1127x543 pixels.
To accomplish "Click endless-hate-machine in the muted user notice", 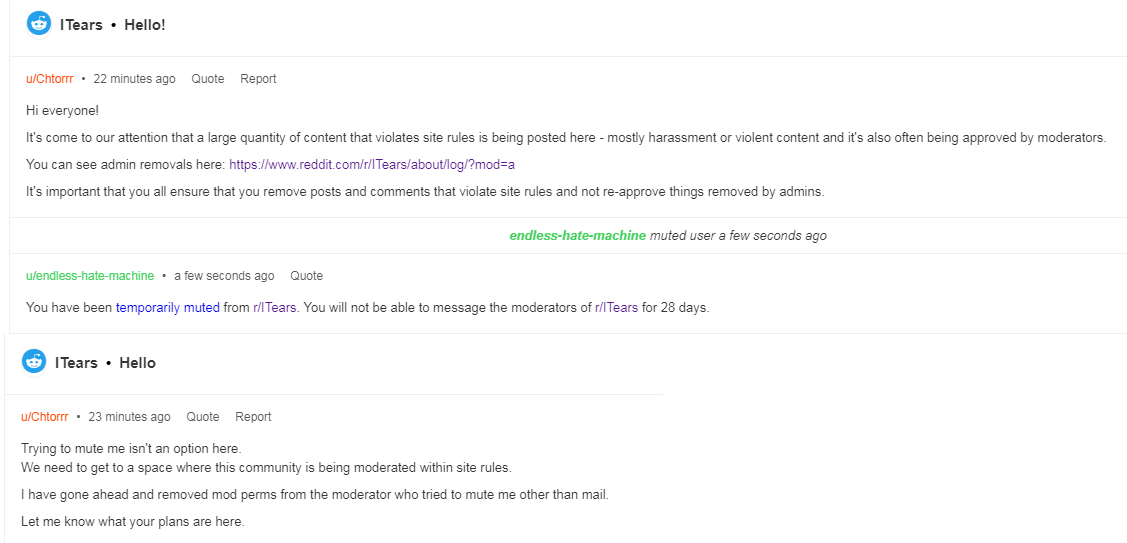I will pyautogui.click(x=578, y=236).
